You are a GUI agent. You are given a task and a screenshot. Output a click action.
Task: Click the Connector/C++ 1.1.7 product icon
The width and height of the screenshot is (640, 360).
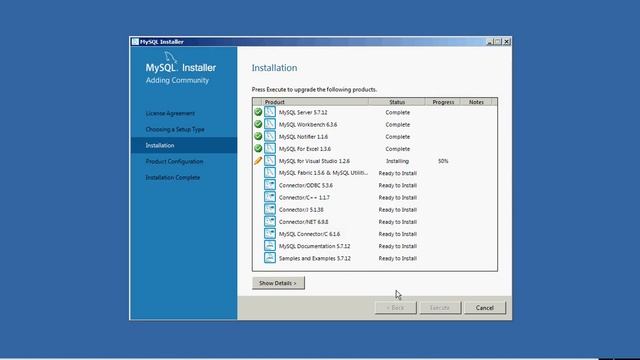(270, 197)
